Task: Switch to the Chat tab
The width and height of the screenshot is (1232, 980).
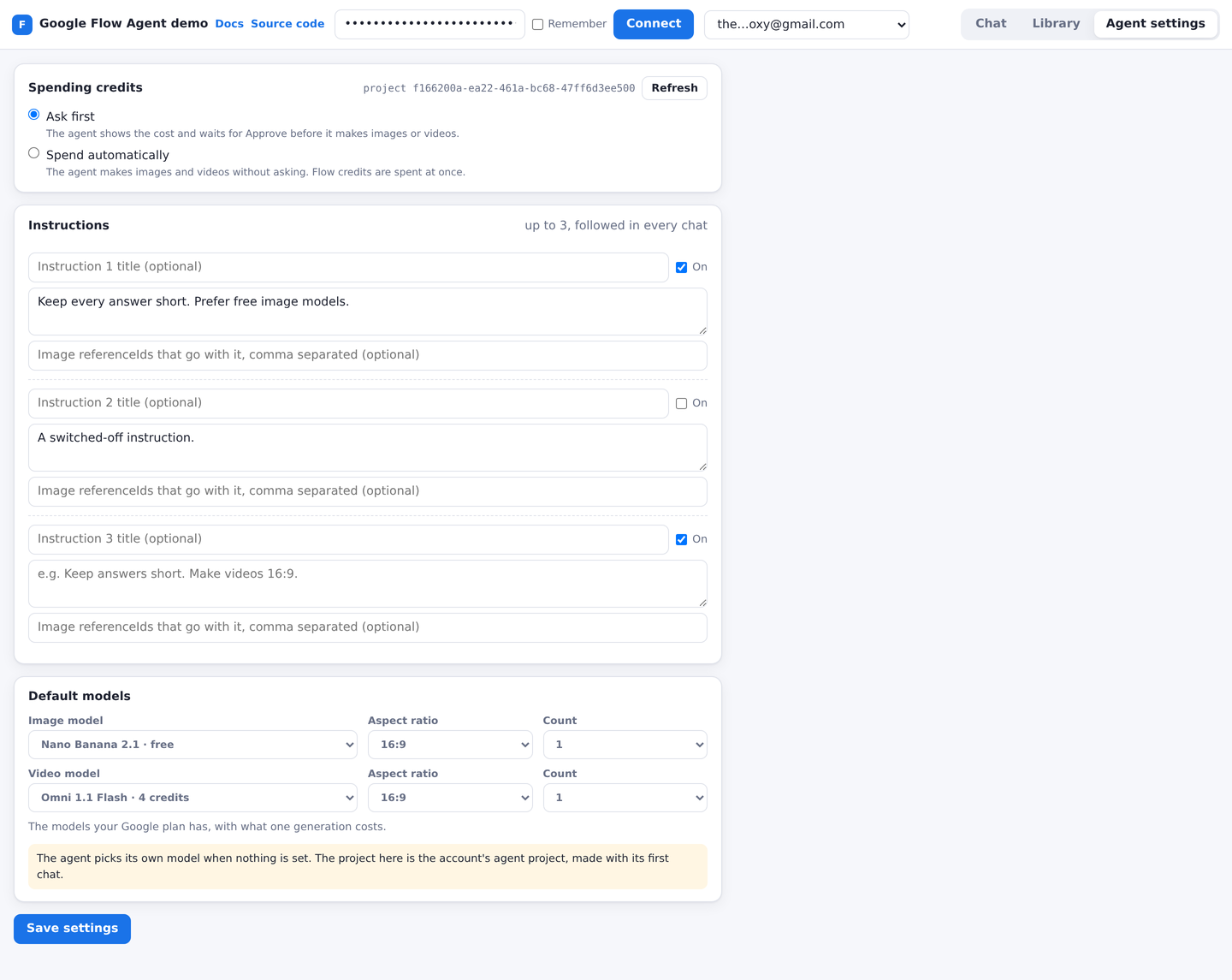Action: click(x=991, y=24)
